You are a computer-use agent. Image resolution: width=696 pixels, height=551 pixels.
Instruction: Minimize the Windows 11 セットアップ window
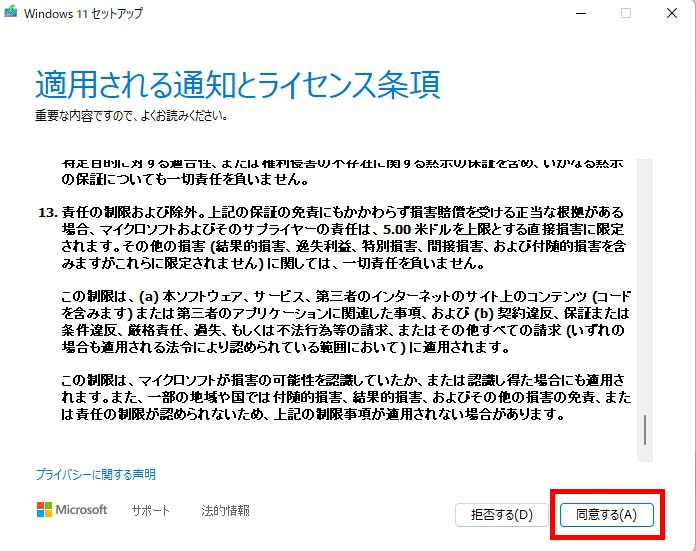pyautogui.click(x=581, y=13)
